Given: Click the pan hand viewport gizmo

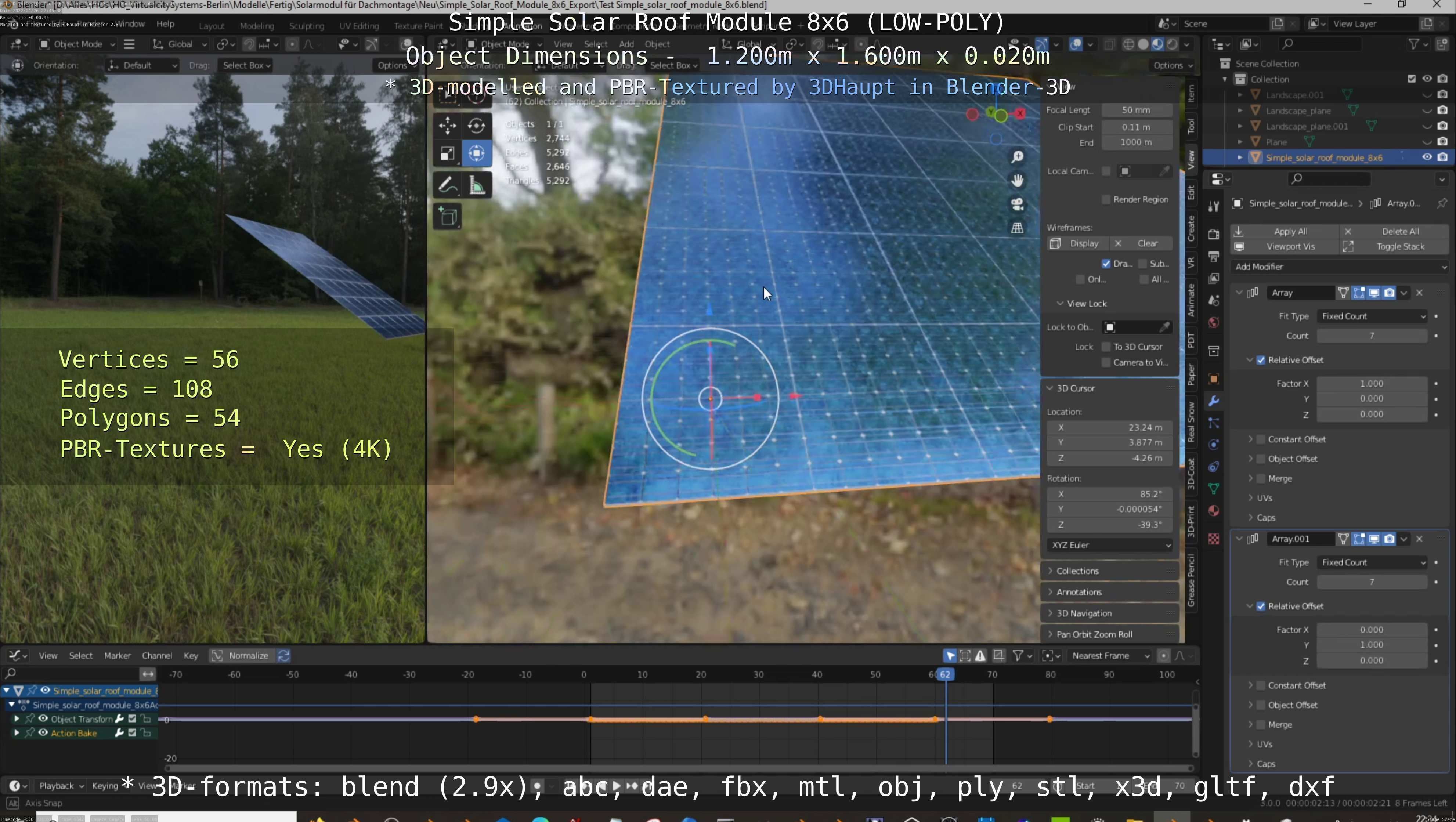Looking at the screenshot, I should click(x=1018, y=180).
